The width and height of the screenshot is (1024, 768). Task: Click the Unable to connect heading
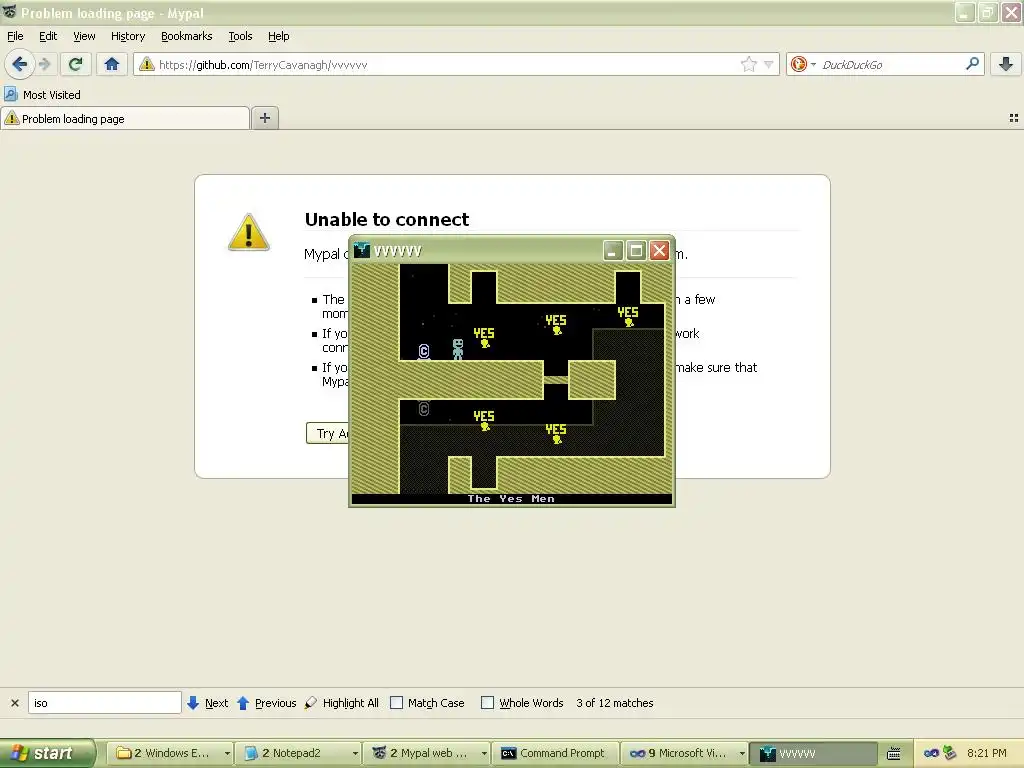[x=387, y=219]
